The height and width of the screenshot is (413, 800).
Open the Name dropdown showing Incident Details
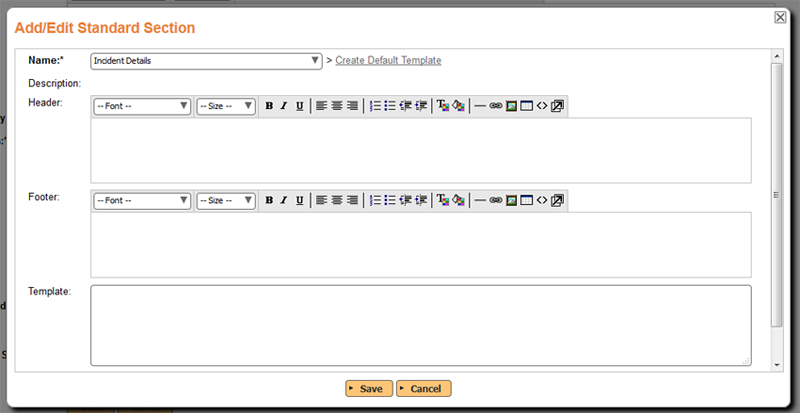pyautogui.click(x=205, y=60)
